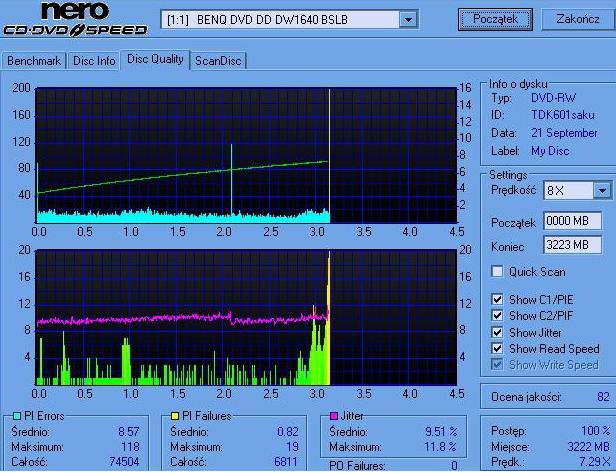
Task: Click the Początek 0000 MB input field
Action: 572,221
